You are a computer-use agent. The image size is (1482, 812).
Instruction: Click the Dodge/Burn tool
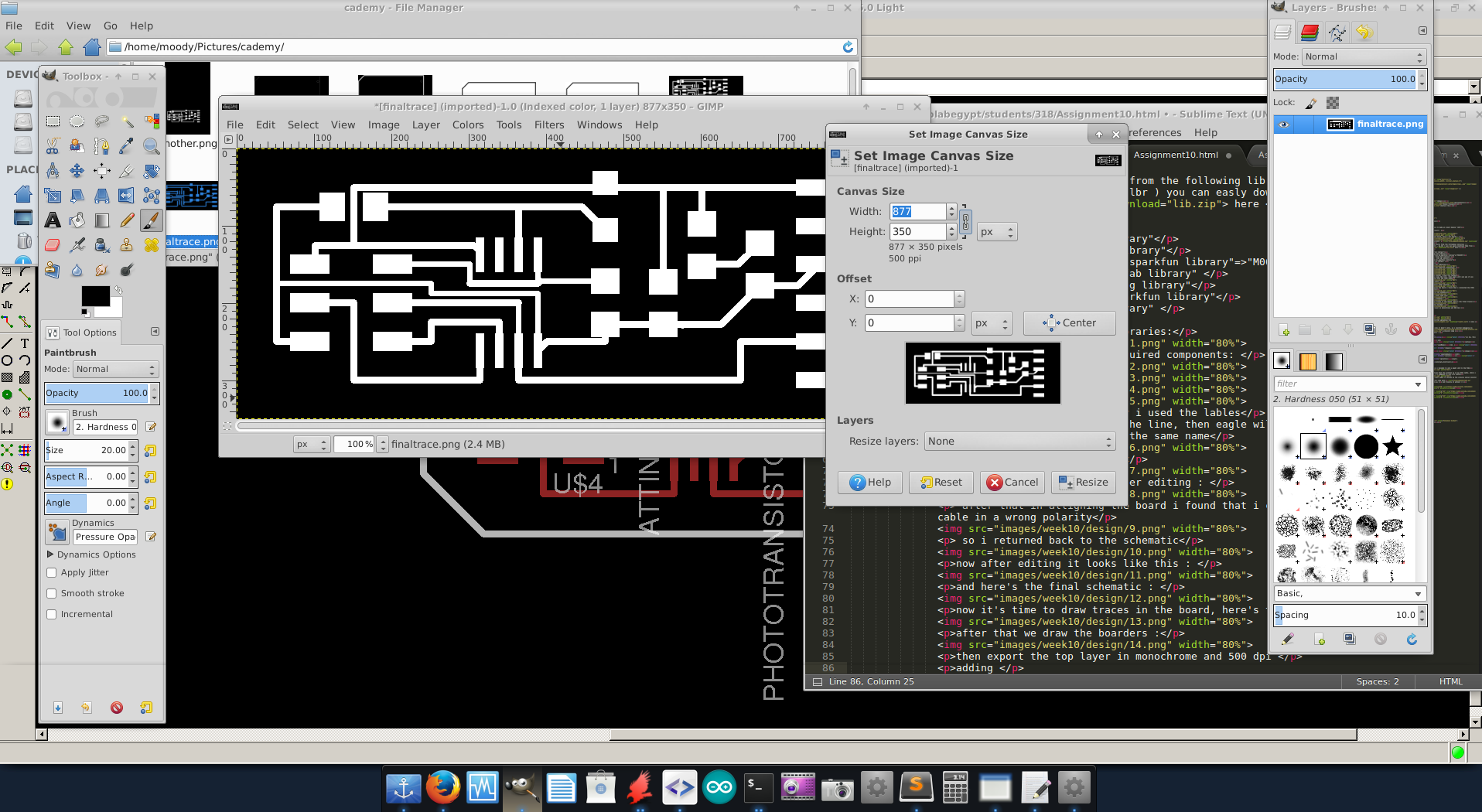tap(127, 270)
